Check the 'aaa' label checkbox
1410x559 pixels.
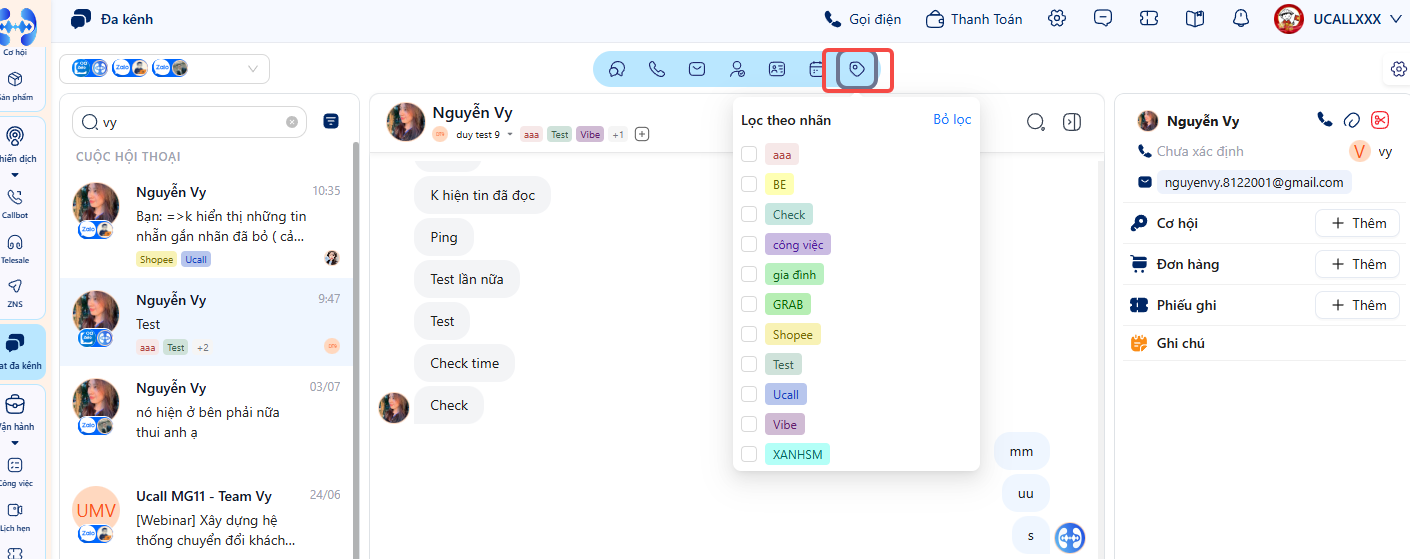coord(748,154)
